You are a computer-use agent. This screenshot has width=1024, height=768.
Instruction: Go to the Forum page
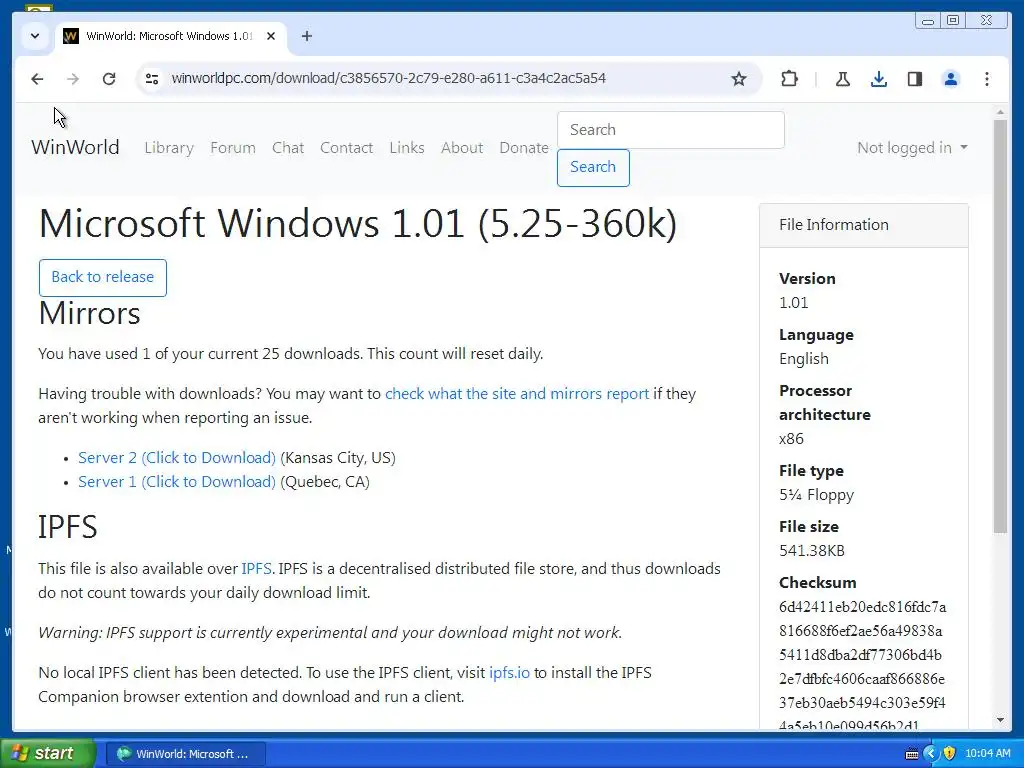pos(232,148)
